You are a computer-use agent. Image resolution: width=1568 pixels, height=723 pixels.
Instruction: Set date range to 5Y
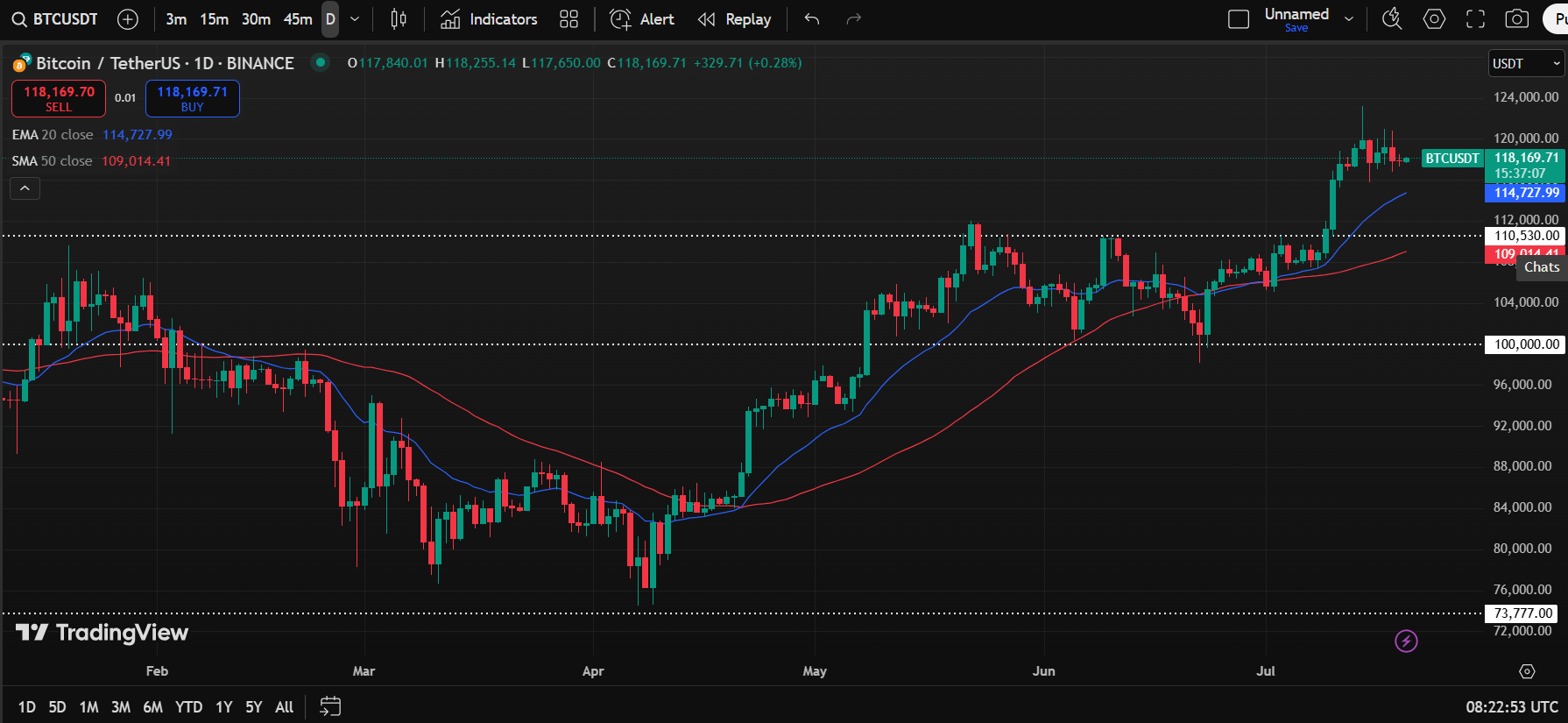(x=254, y=706)
